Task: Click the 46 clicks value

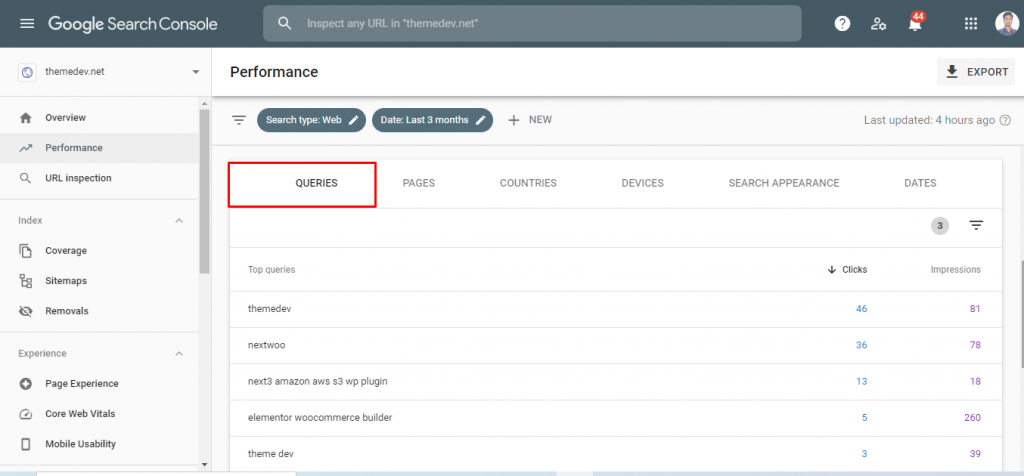Action: (x=861, y=309)
